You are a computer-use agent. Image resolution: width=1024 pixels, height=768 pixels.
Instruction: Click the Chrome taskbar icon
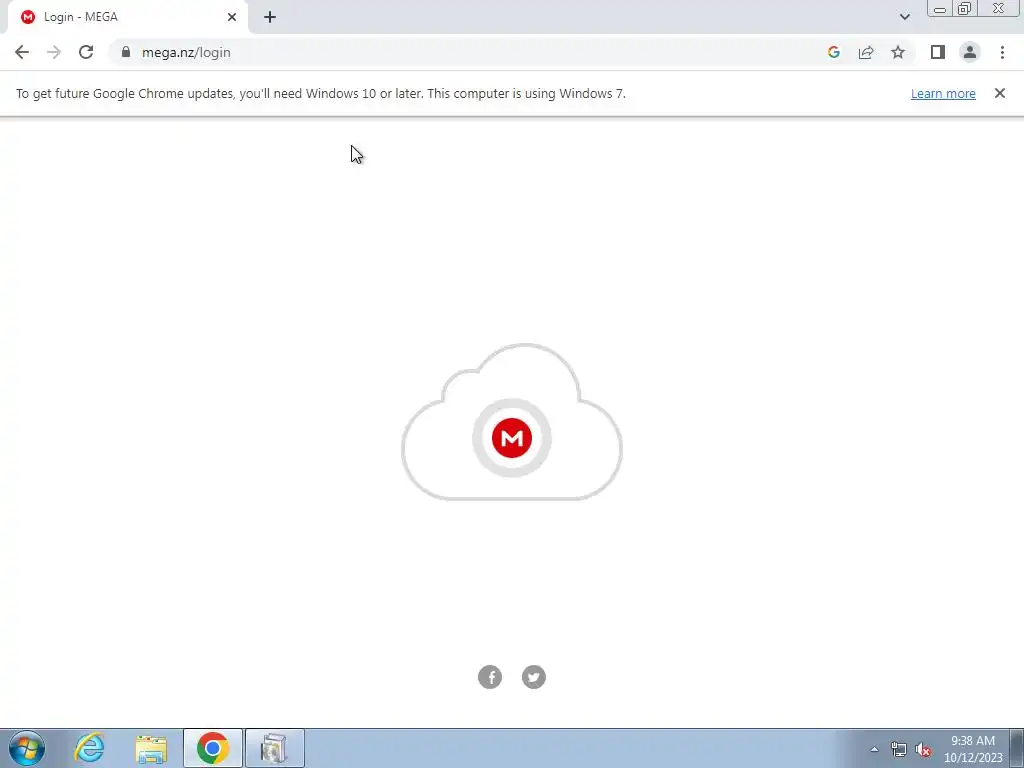point(212,748)
